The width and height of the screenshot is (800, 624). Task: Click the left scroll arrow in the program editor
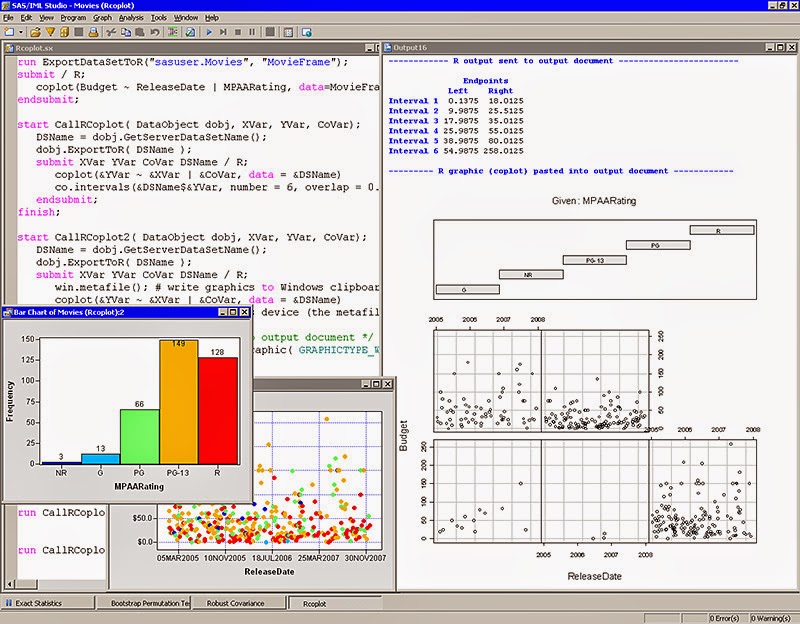[x=11, y=583]
